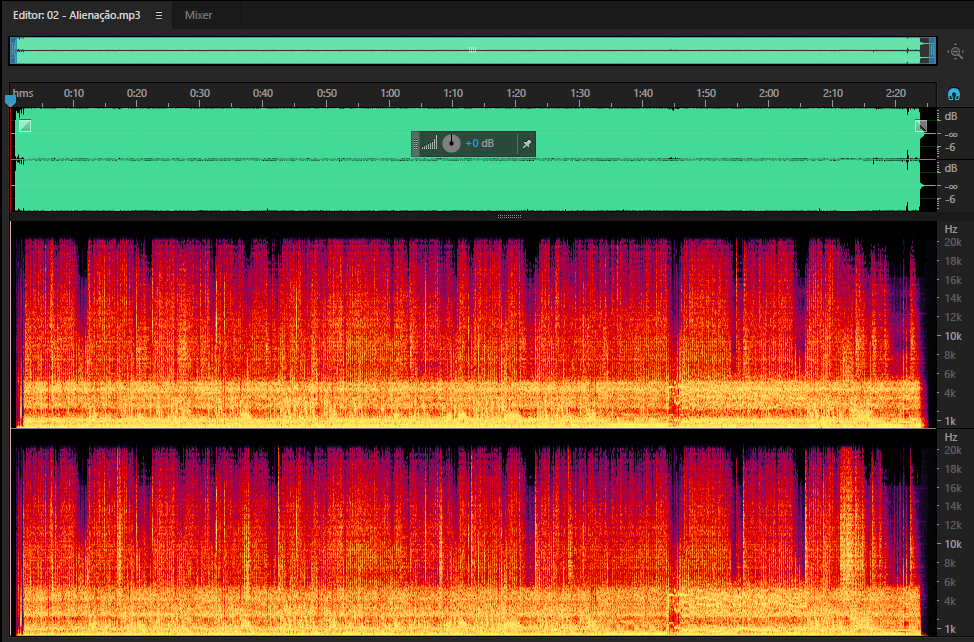974x642 pixels.
Task: Toggle the blue headphones spectral icon
Action: pos(954,94)
